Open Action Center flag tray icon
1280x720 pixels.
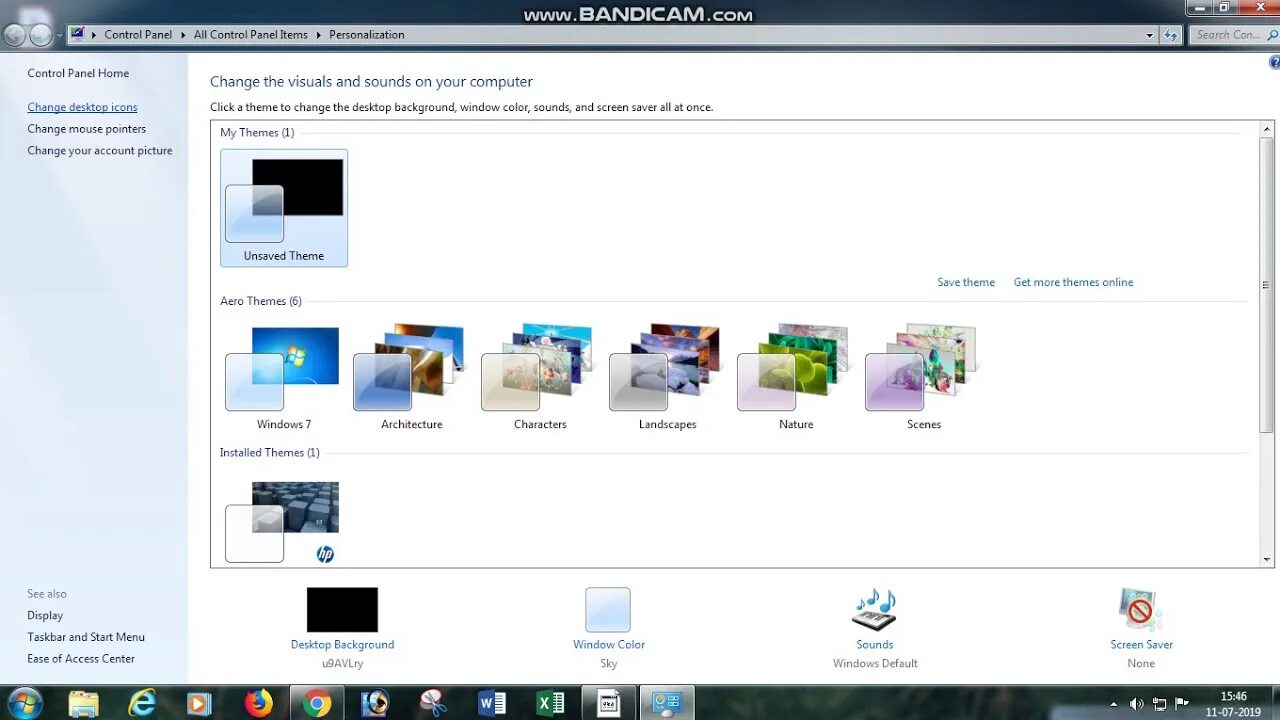pyautogui.click(x=1182, y=704)
